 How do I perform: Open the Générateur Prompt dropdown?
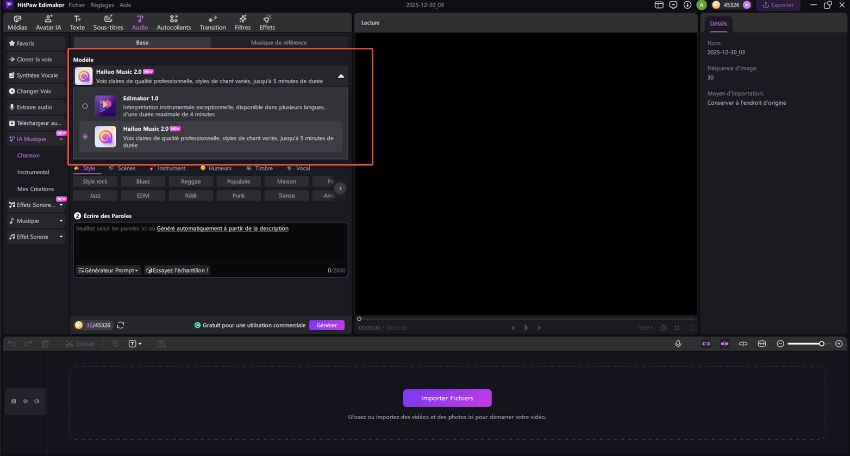[x=109, y=270]
